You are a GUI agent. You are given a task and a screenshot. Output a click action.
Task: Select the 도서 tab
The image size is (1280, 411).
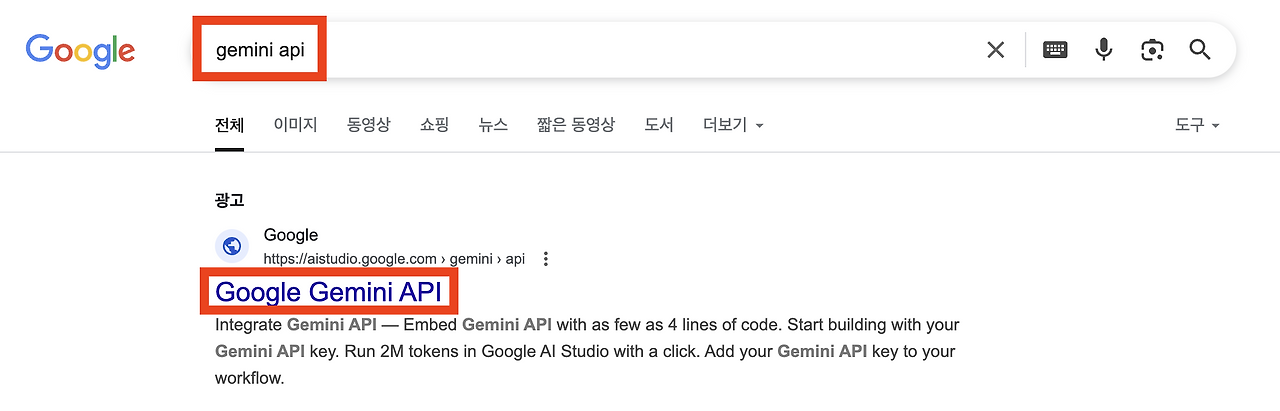coord(659,125)
